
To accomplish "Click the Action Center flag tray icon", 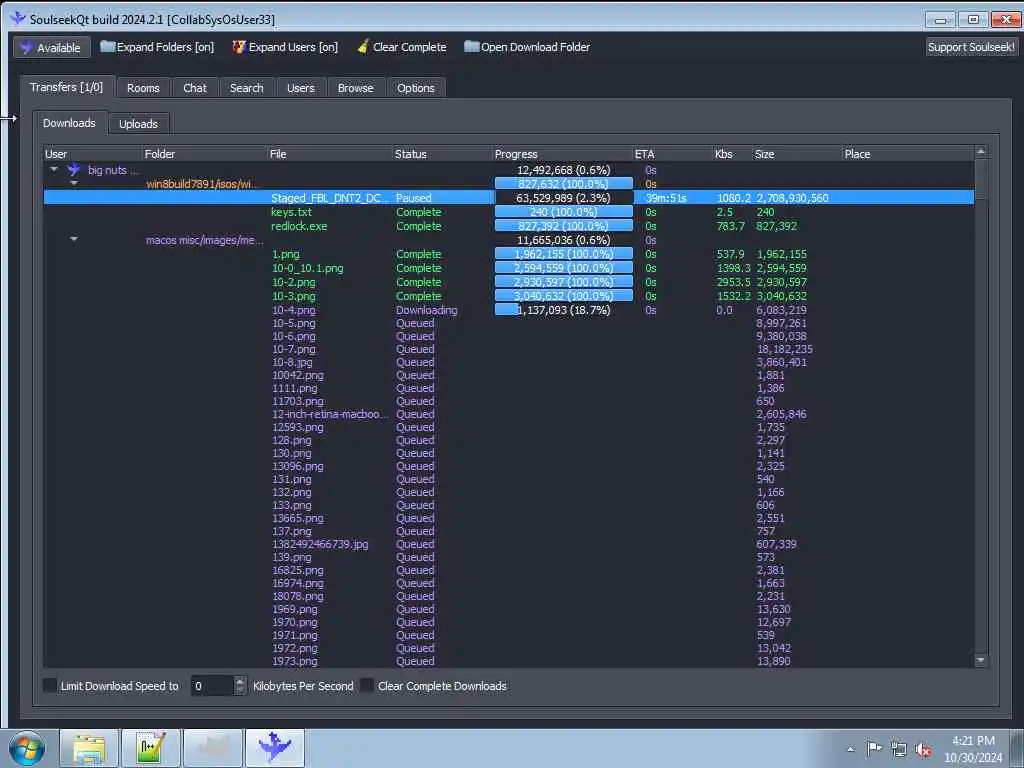I will (873, 749).
